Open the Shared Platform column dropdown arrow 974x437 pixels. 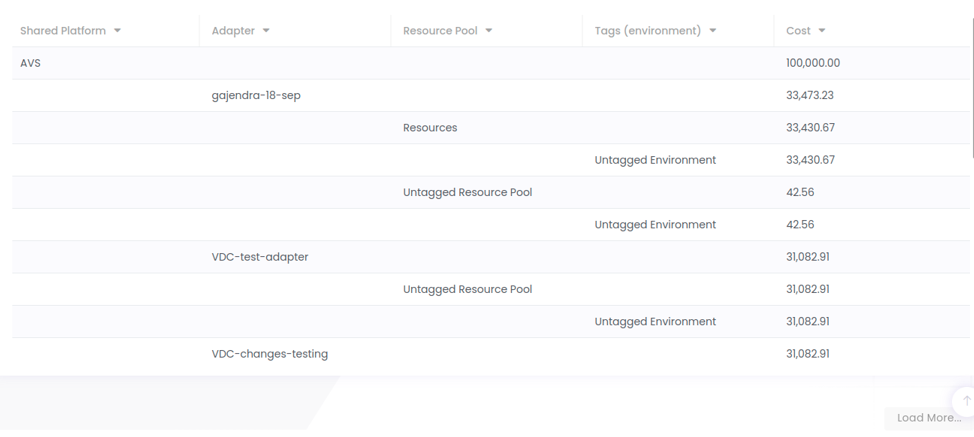point(117,31)
